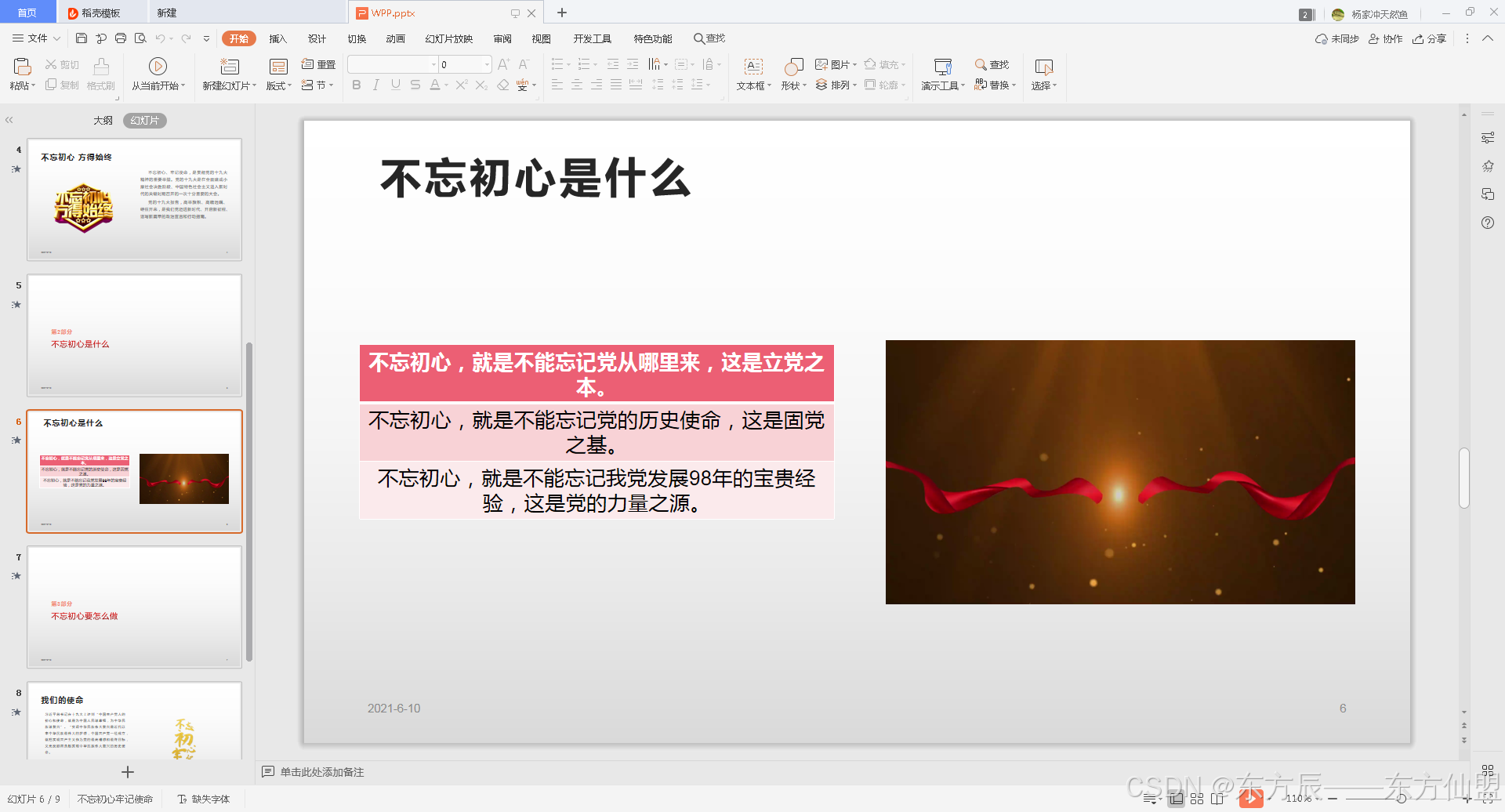Click the star animation icon in right sidebar
The height and width of the screenshot is (812, 1505).
pos(1488,166)
